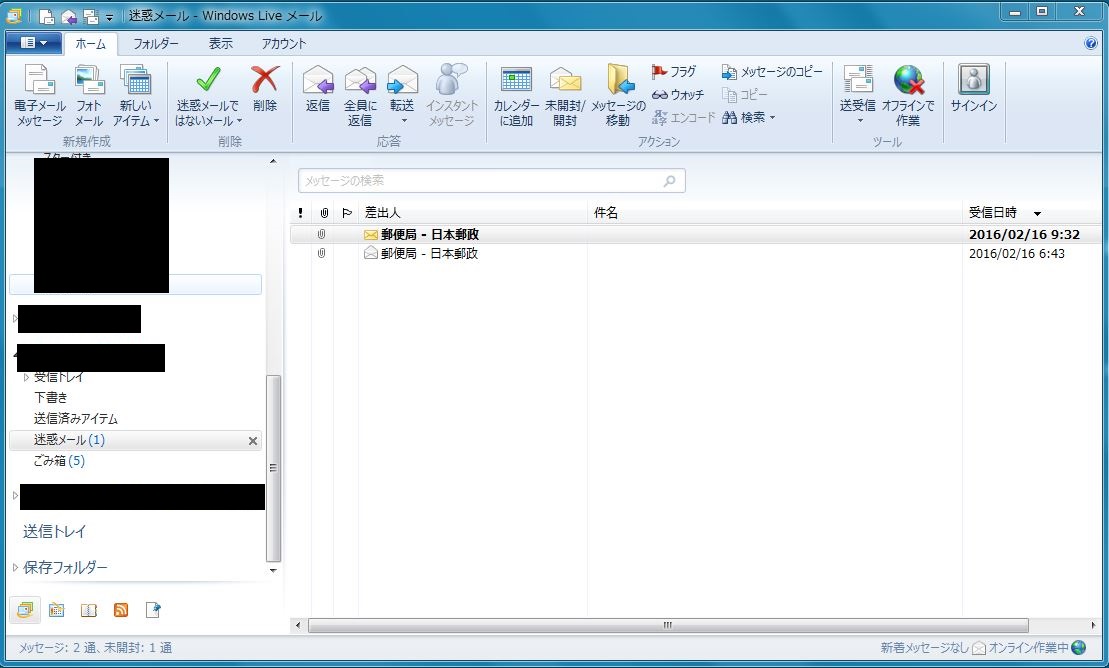The width and height of the screenshot is (1109, 668).
Task: Click the search magnifier icon
Action: tap(669, 180)
